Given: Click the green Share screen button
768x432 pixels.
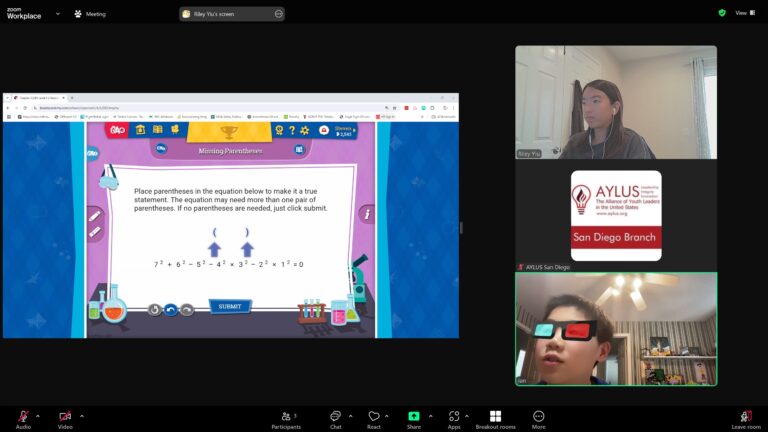Looking at the screenshot, I should (414, 420).
